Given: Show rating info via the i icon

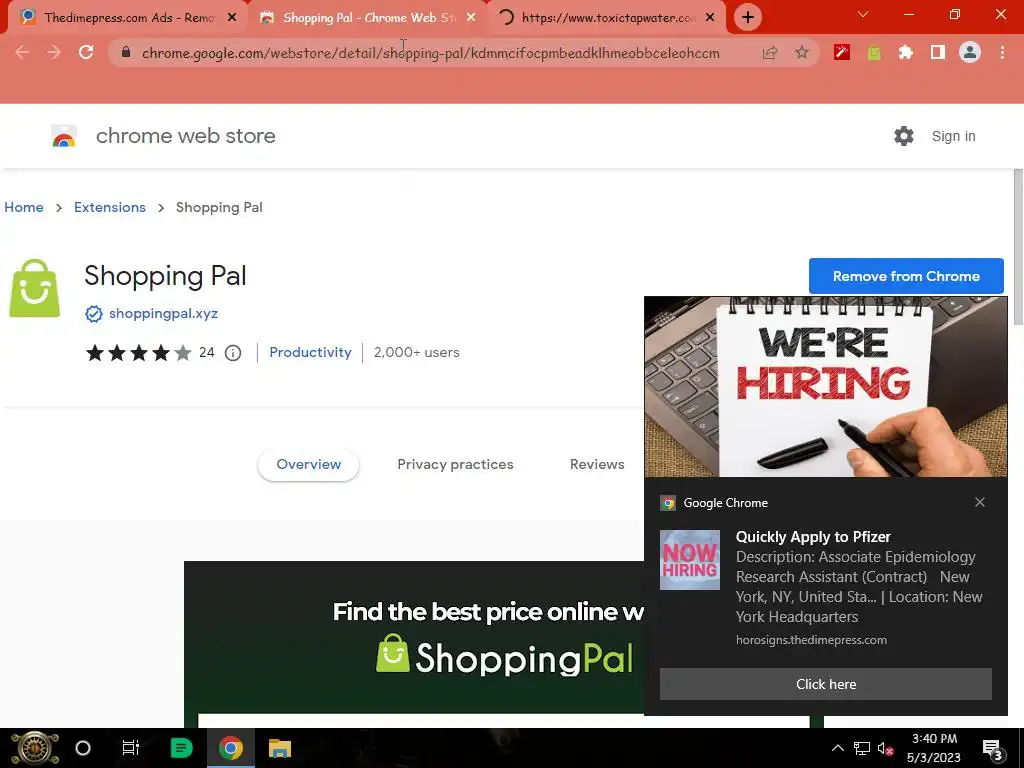Looking at the screenshot, I should (233, 353).
